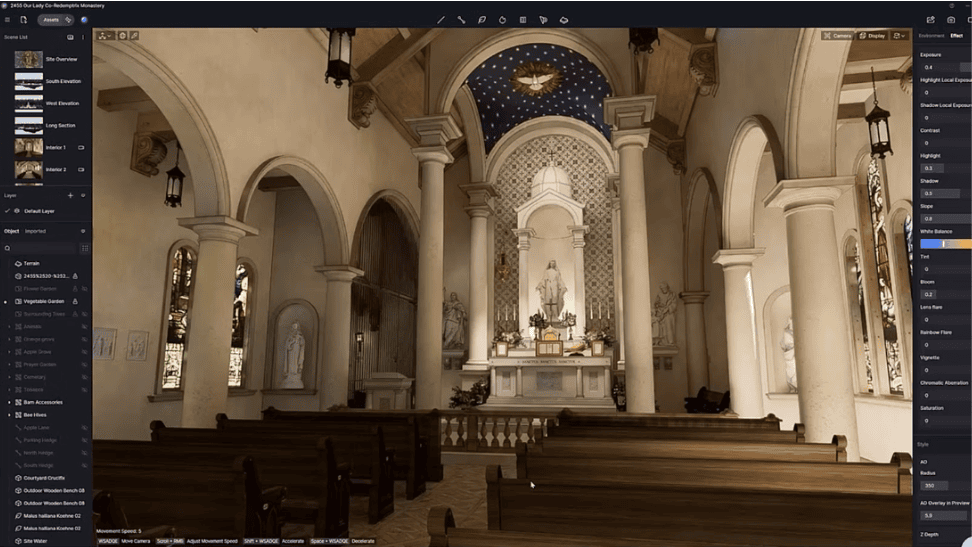This screenshot has height=547, width=972.
Task: Add a new layer with the plus icon
Action: [x=70, y=196]
